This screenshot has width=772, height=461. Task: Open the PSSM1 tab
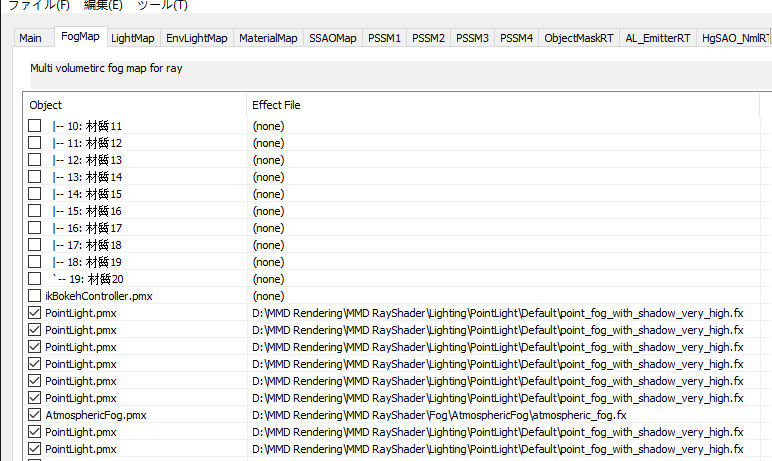click(384, 38)
